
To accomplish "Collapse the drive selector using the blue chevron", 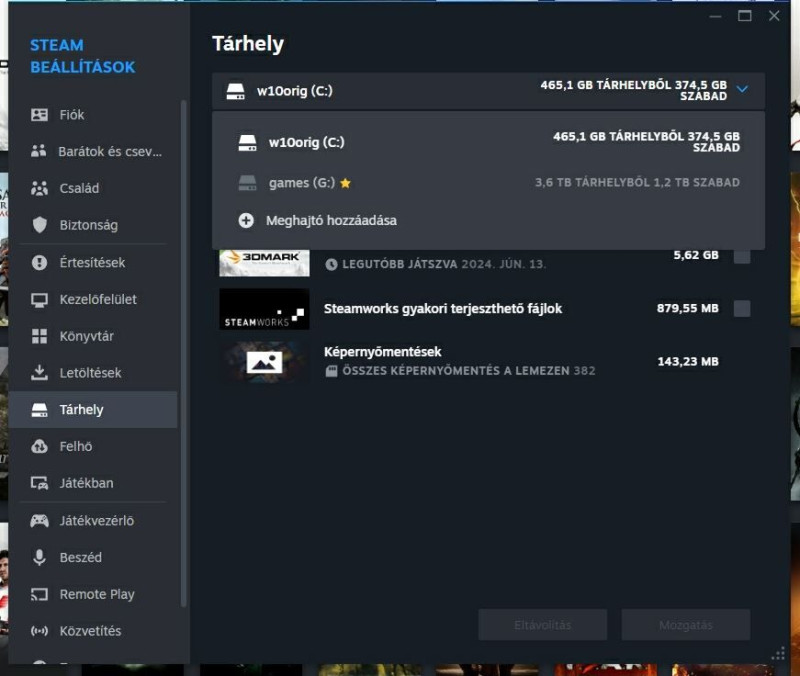I will [x=742, y=89].
